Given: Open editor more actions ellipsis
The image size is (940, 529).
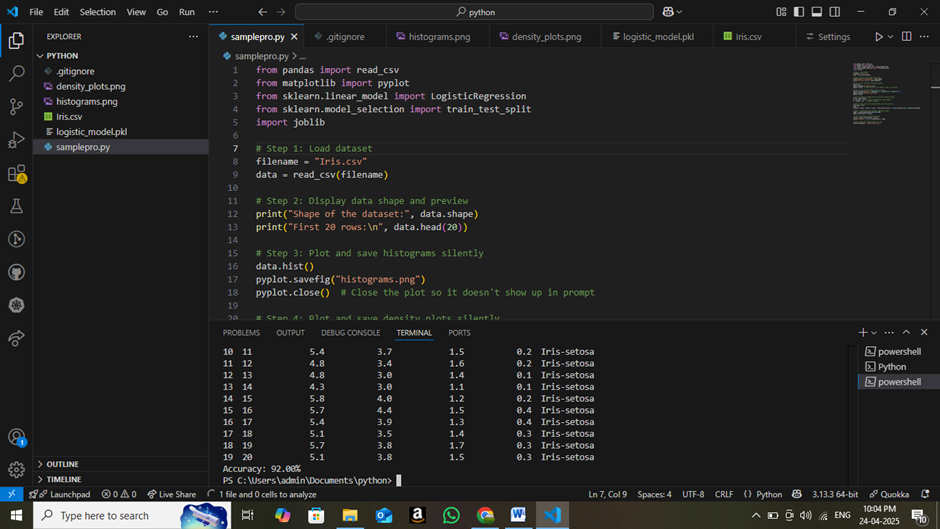Looking at the screenshot, I should pyautogui.click(x=924, y=37).
